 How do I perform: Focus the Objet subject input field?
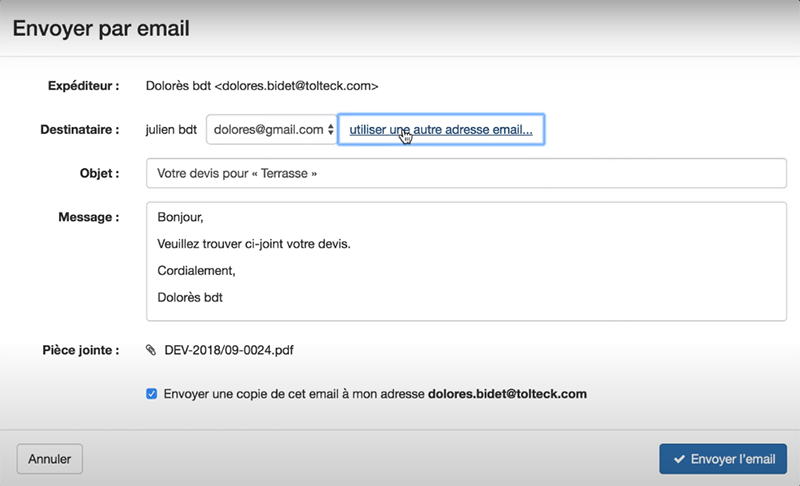pyautogui.click(x=466, y=173)
